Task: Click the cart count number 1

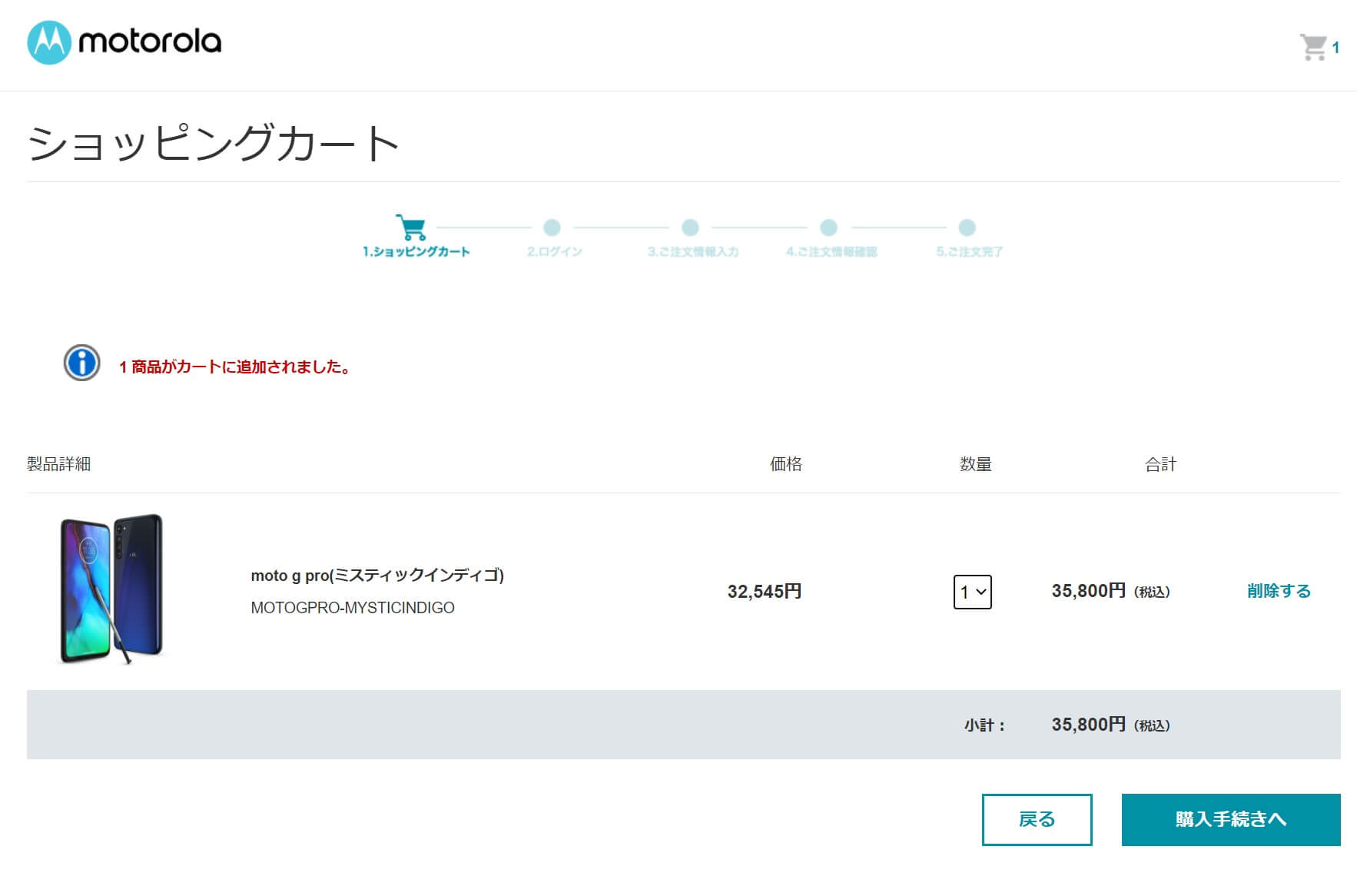Action: click(x=1335, y=48)
